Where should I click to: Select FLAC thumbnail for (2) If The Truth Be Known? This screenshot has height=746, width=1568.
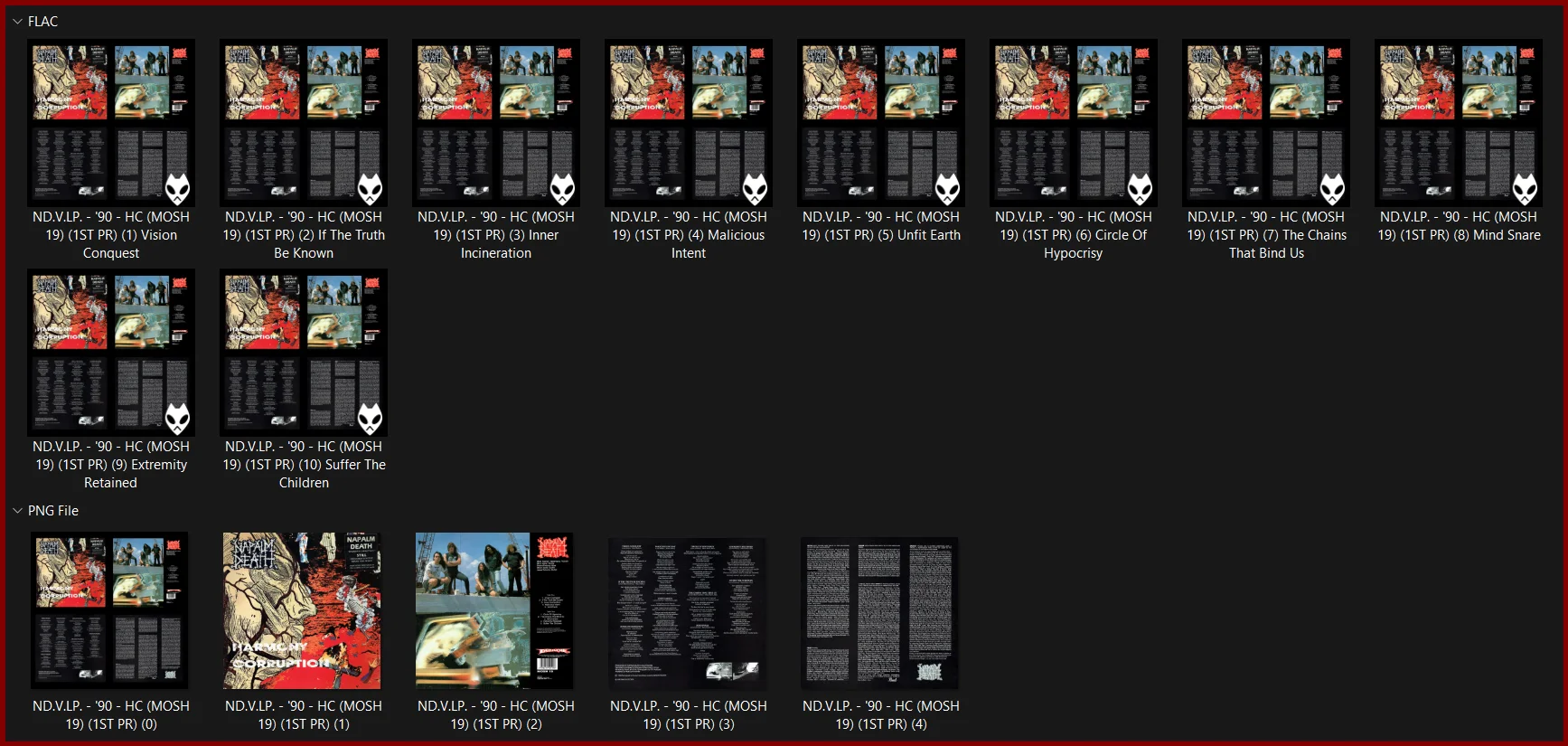click(x=304, y=123)
